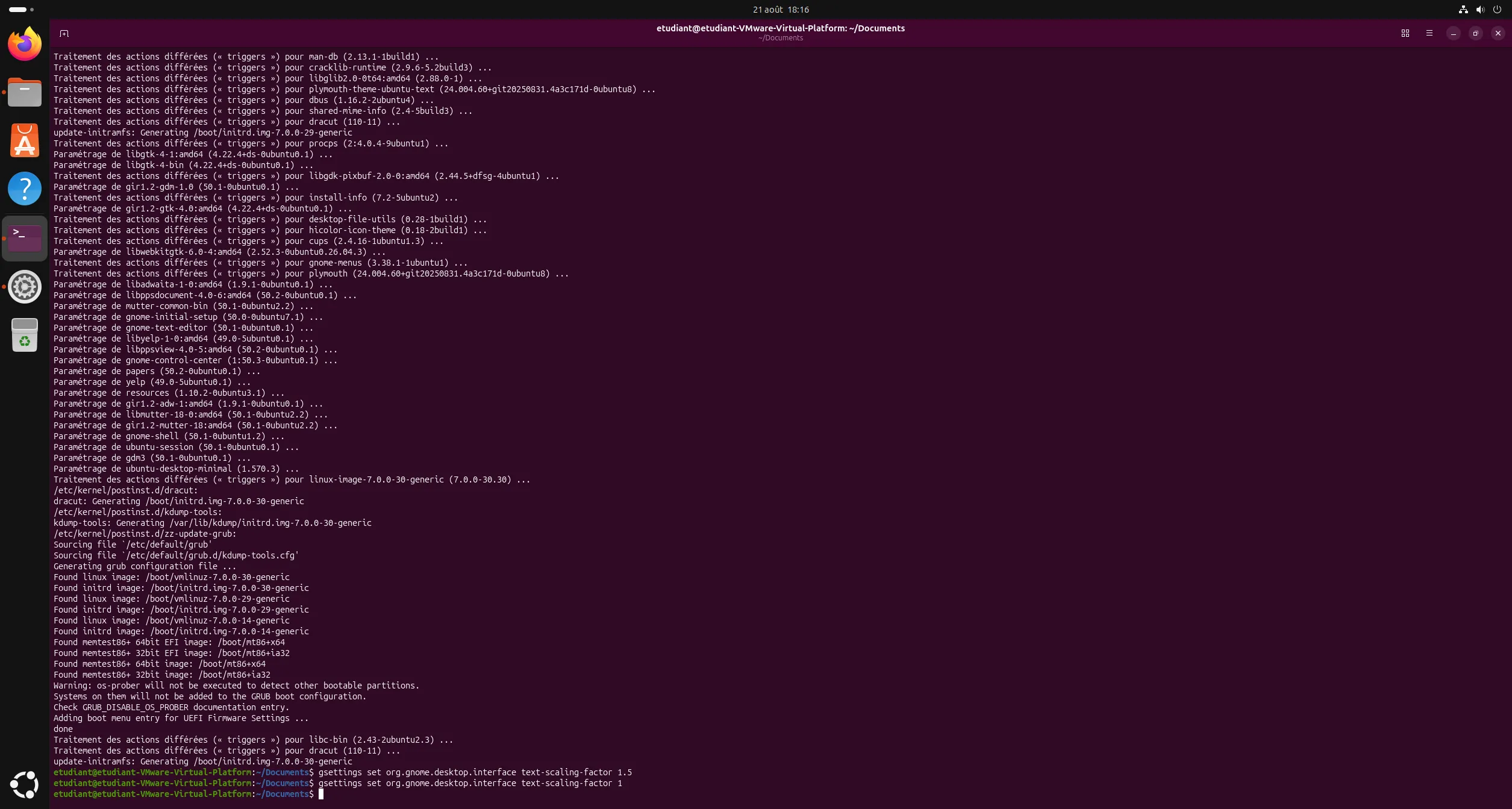Click the 'pour man-db (2.13.1-1build1)' line
1512x809 pixels.
coord(246,57)
